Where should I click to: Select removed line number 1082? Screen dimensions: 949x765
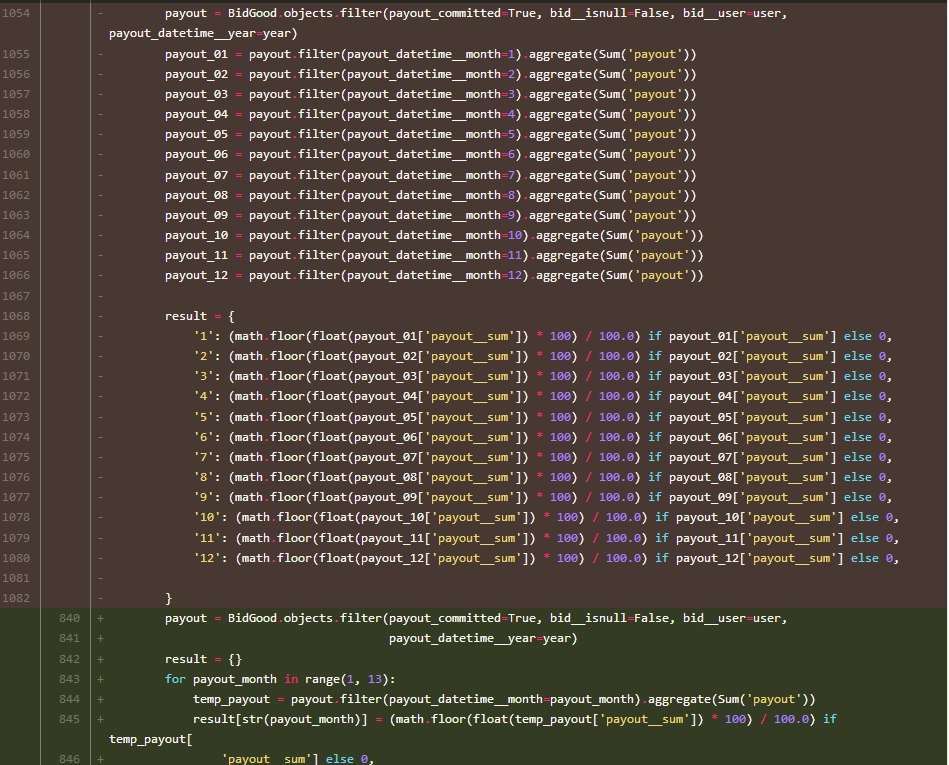point(16,598)
